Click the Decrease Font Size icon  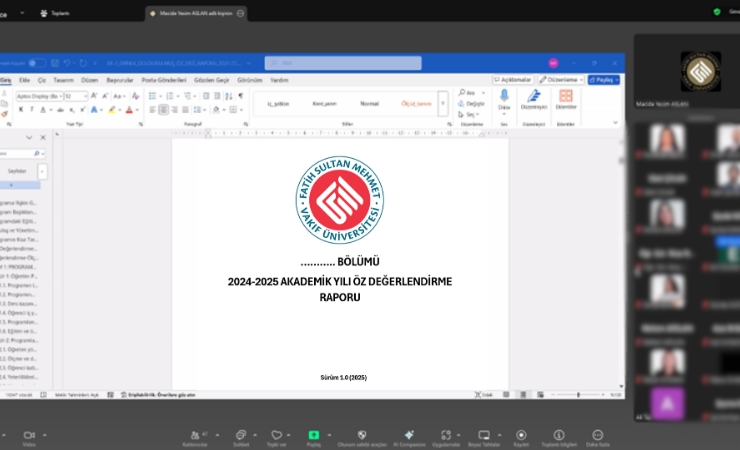pyautogui.click(x=105, y=96)
